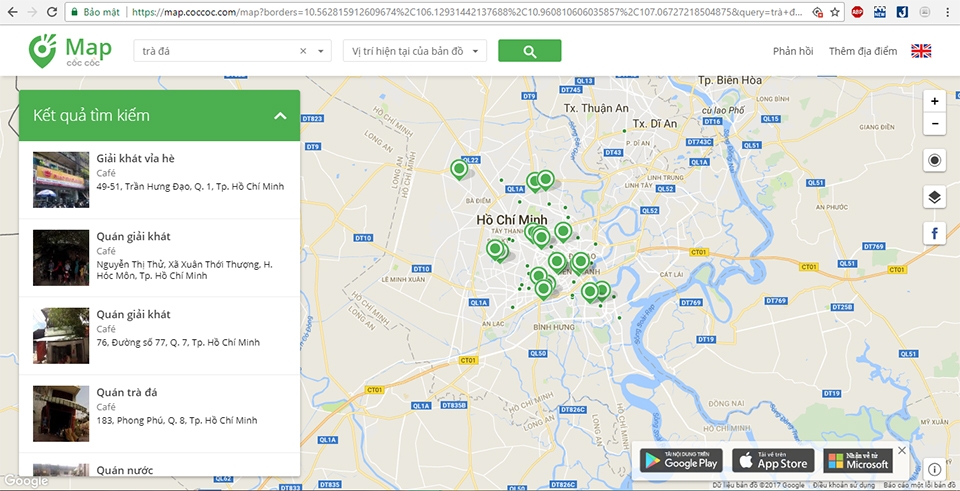Open thumbnail of Quán giải khát Q. 7
Screen dimensions: 960x491
pyautogui.click(x=61, y=335)
